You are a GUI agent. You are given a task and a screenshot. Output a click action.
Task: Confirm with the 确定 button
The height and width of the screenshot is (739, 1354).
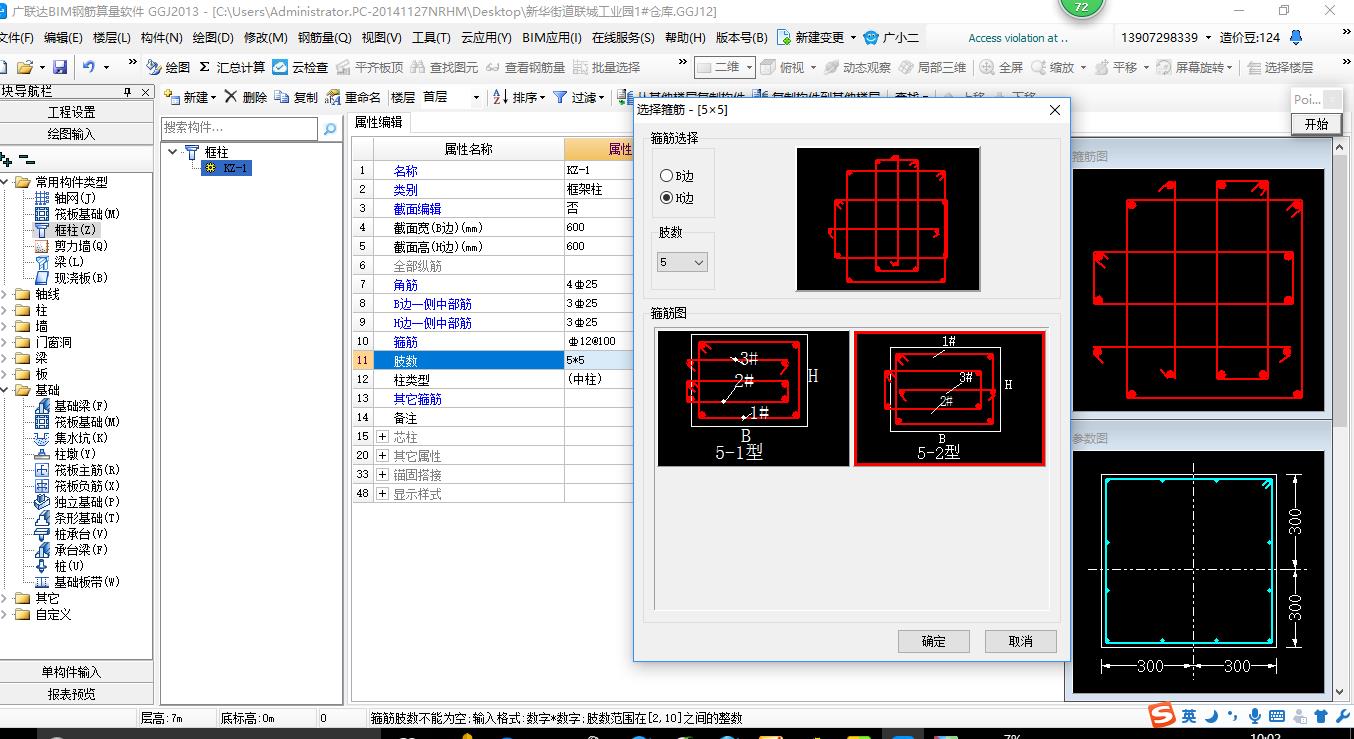934,641
